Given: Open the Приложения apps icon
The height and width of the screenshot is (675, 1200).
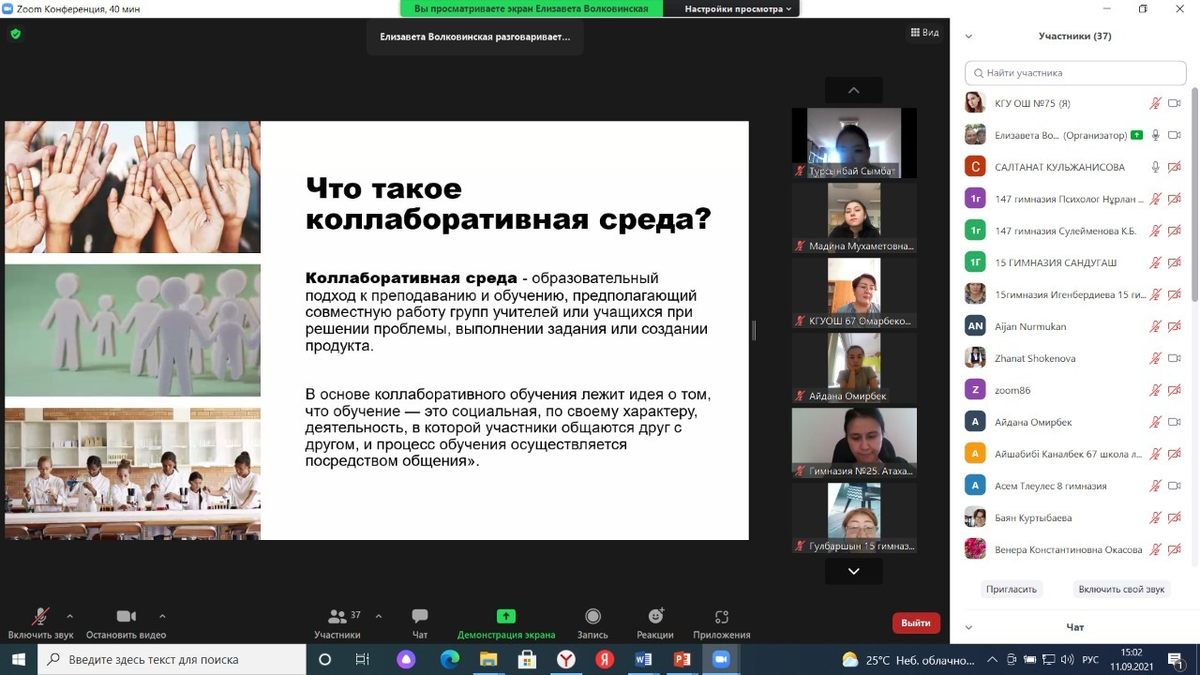Looking at the screenshot, I should [721, 617].
